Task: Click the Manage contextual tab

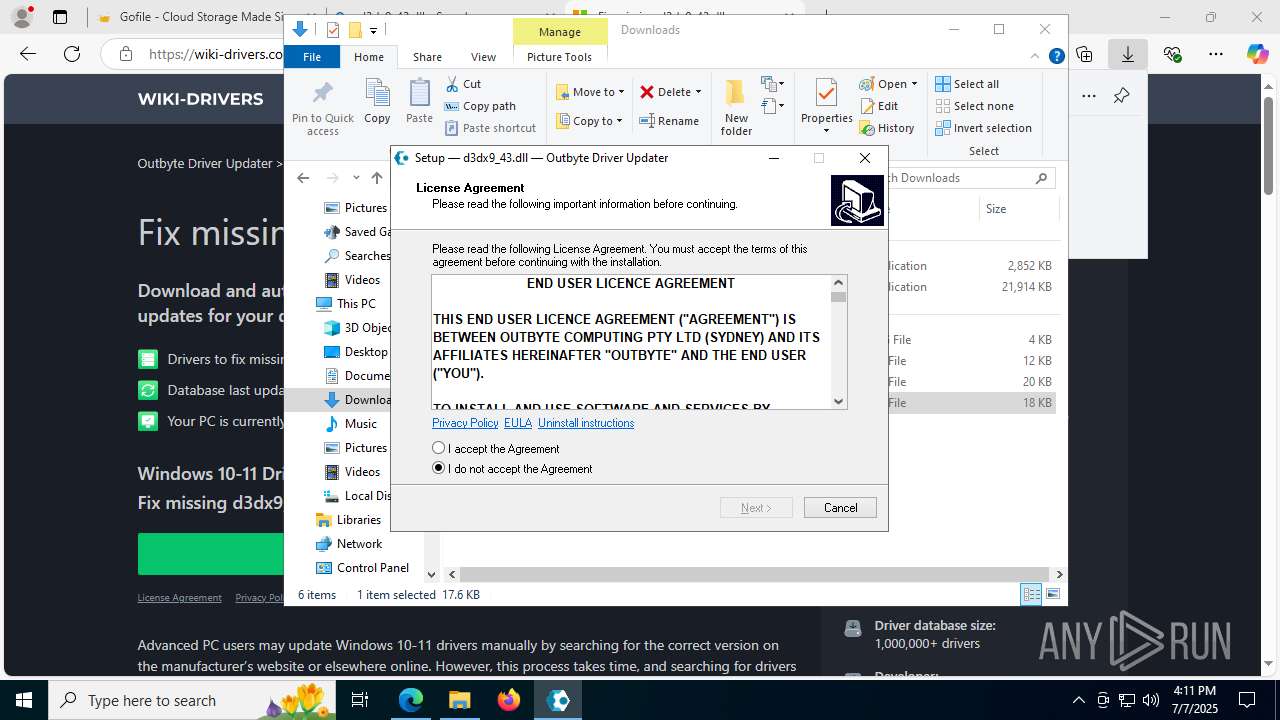Action: tap(559, 31)
